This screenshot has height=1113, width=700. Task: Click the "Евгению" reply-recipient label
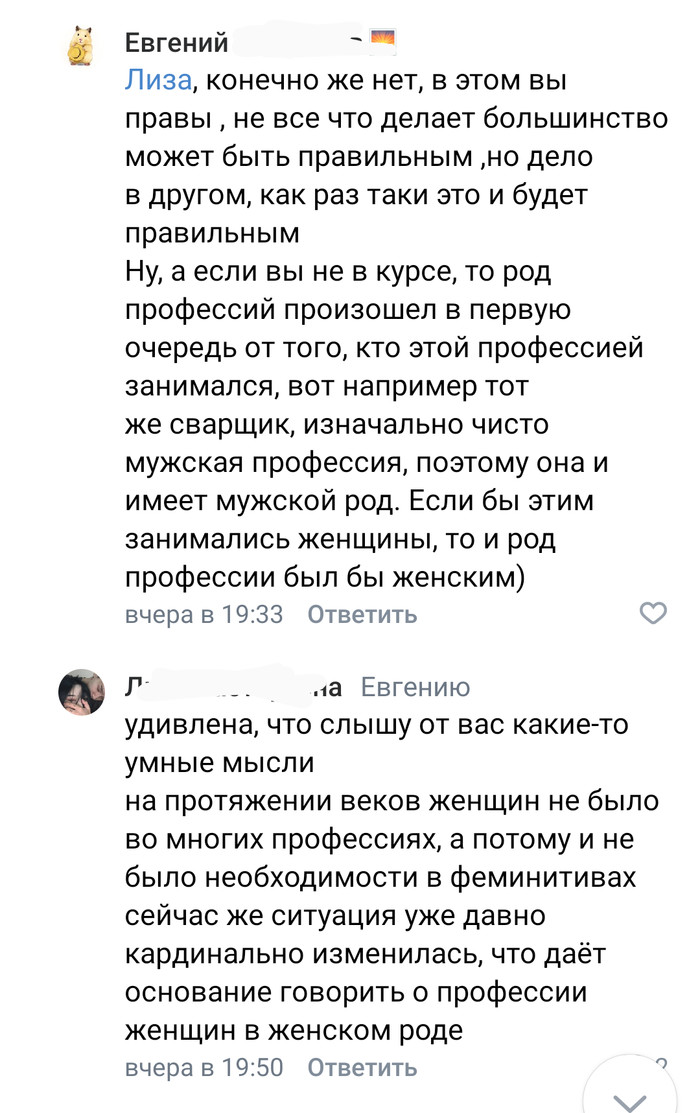pos(414,688)
